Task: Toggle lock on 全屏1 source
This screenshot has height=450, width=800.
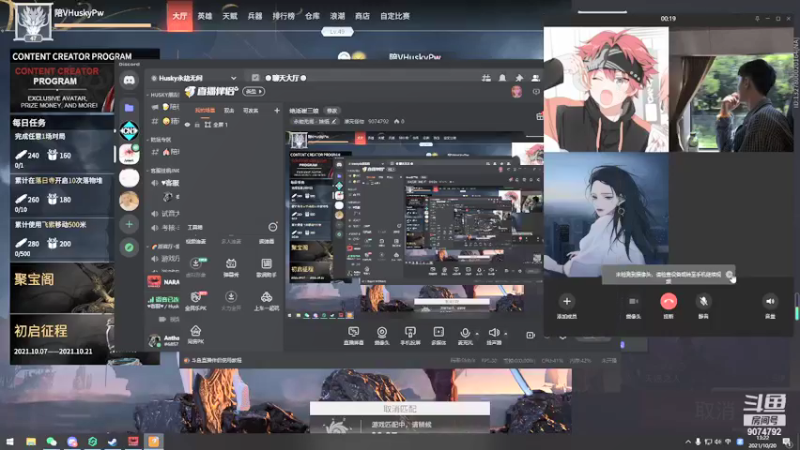Action: click(x=197, y=124)
